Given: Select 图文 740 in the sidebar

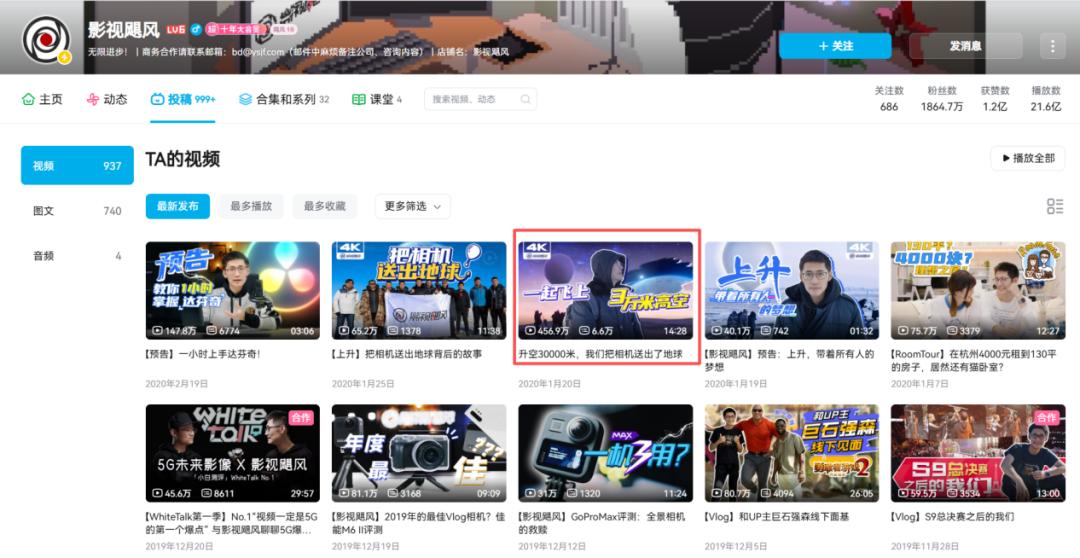Looking at the screenshot, I should point(77,211).
